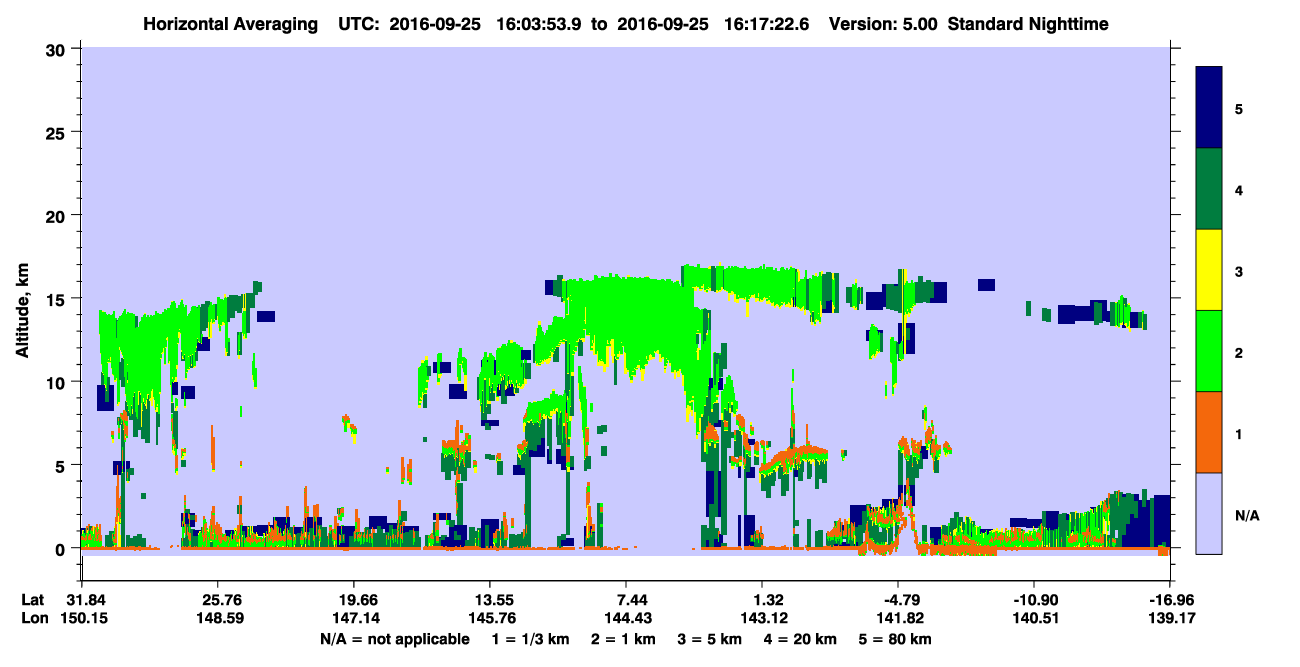Click the orange level 1 colorbar segment
The width and height of the screenshot is (1300, 667).
pos(1209,432)
